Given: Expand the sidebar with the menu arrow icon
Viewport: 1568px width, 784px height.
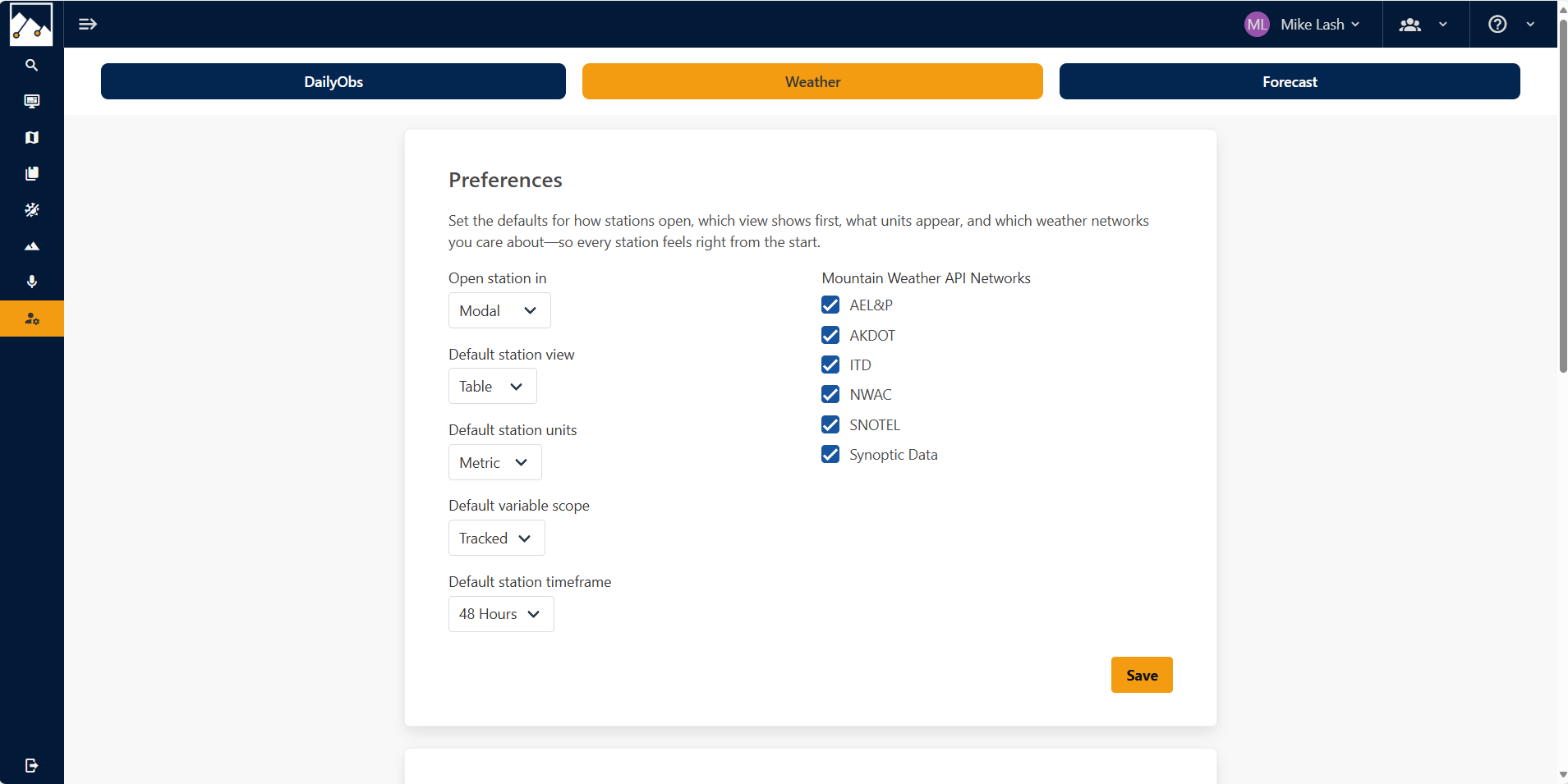Looking at the screenshot, I should [88, 24].
